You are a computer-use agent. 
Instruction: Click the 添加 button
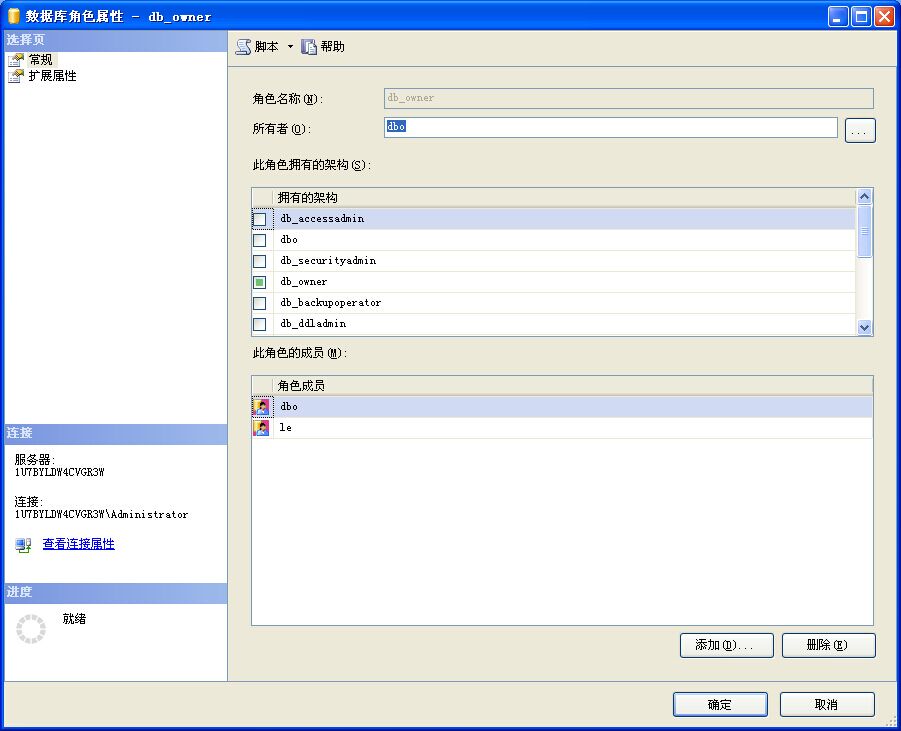coord(726,645)
